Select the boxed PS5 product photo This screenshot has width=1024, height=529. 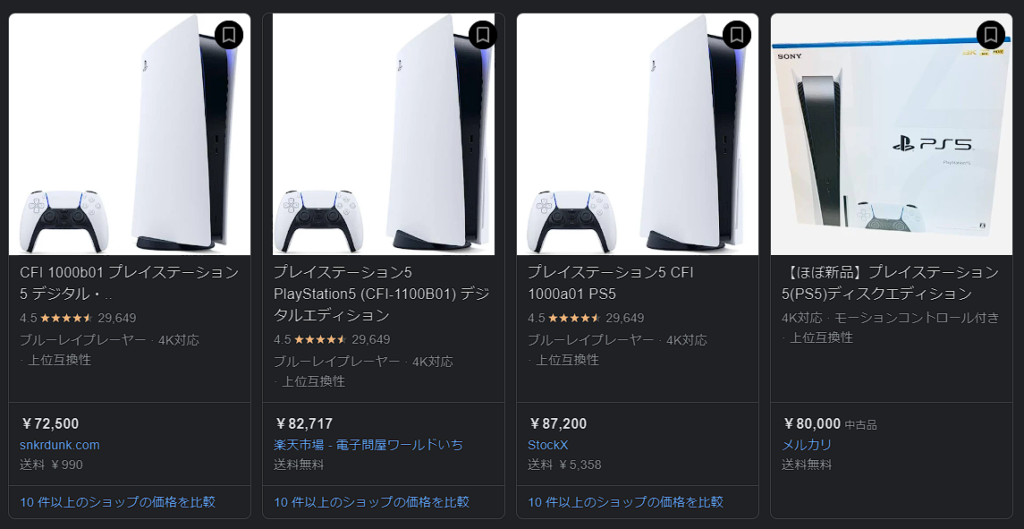(891, 134)
